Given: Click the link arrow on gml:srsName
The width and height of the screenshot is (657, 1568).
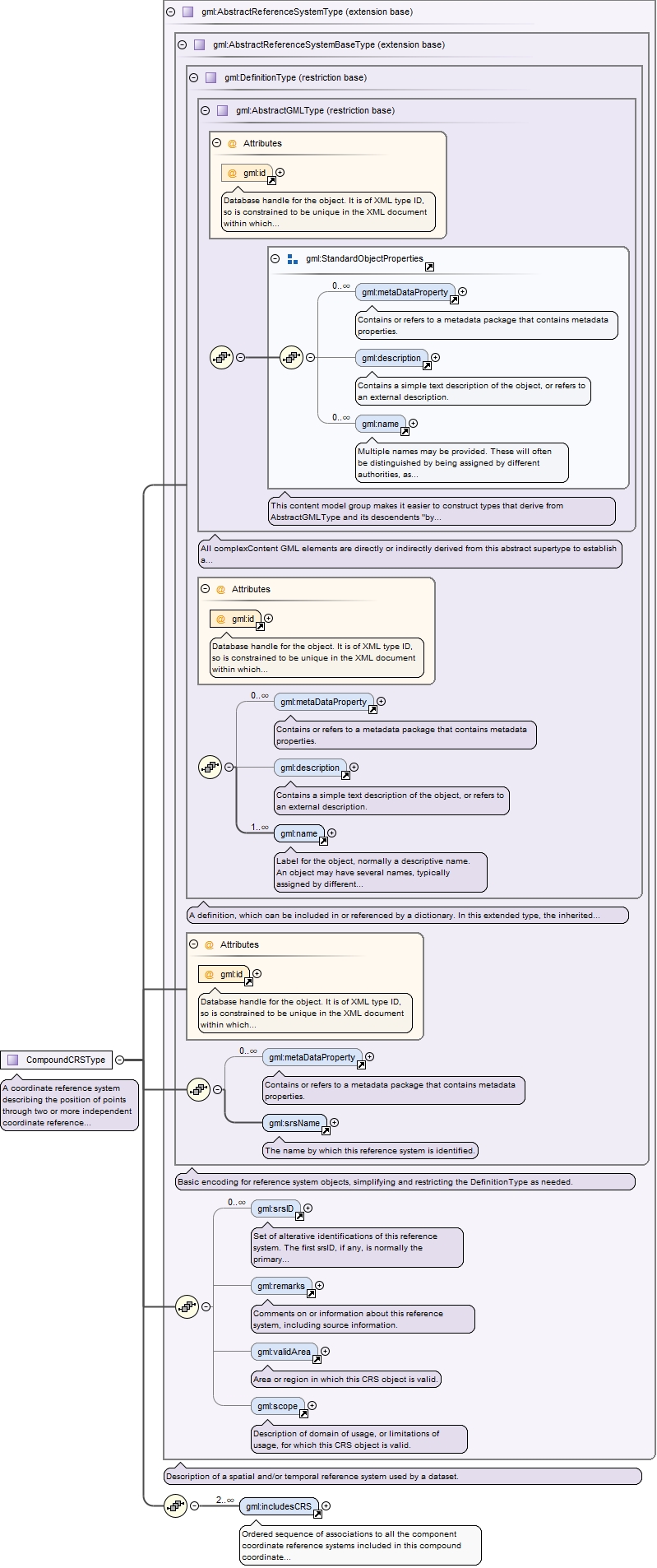Looking at the screenshot, I should tap(326, 1130).
